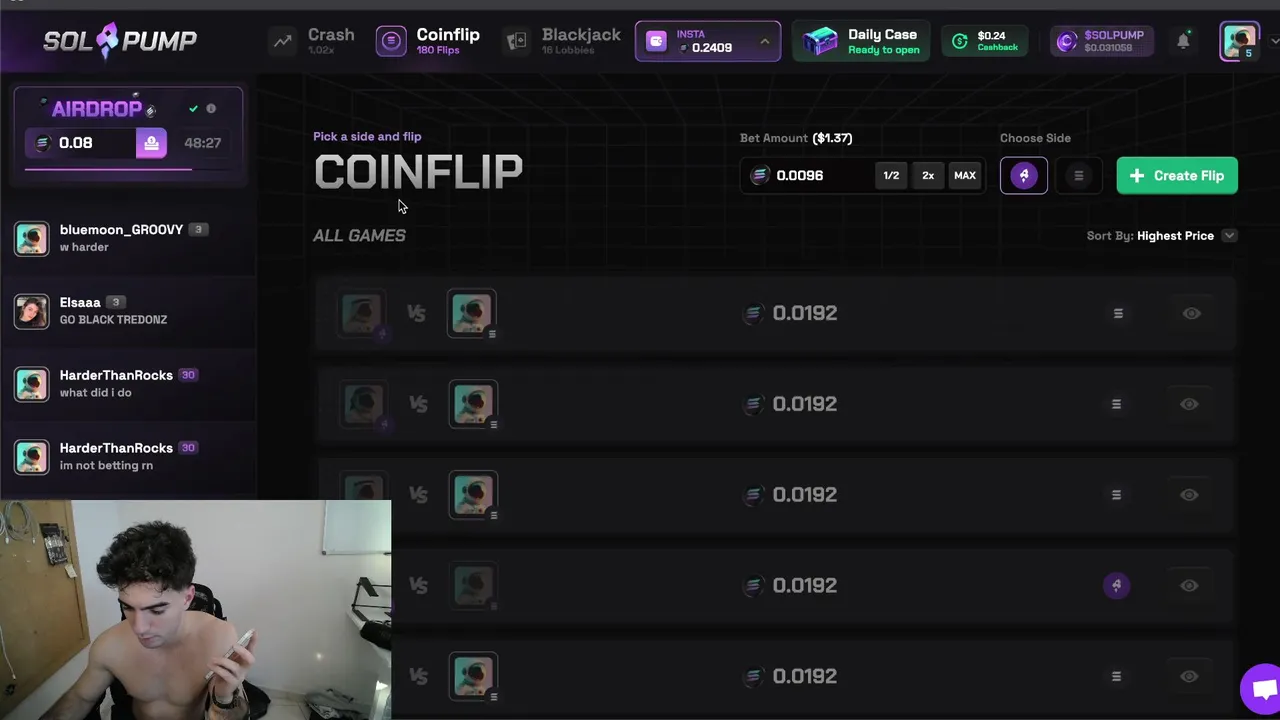Viewport: 1280px width, 720px height.
Task: Click the $0.24 Cashback indicator
Action: [985, 41]
